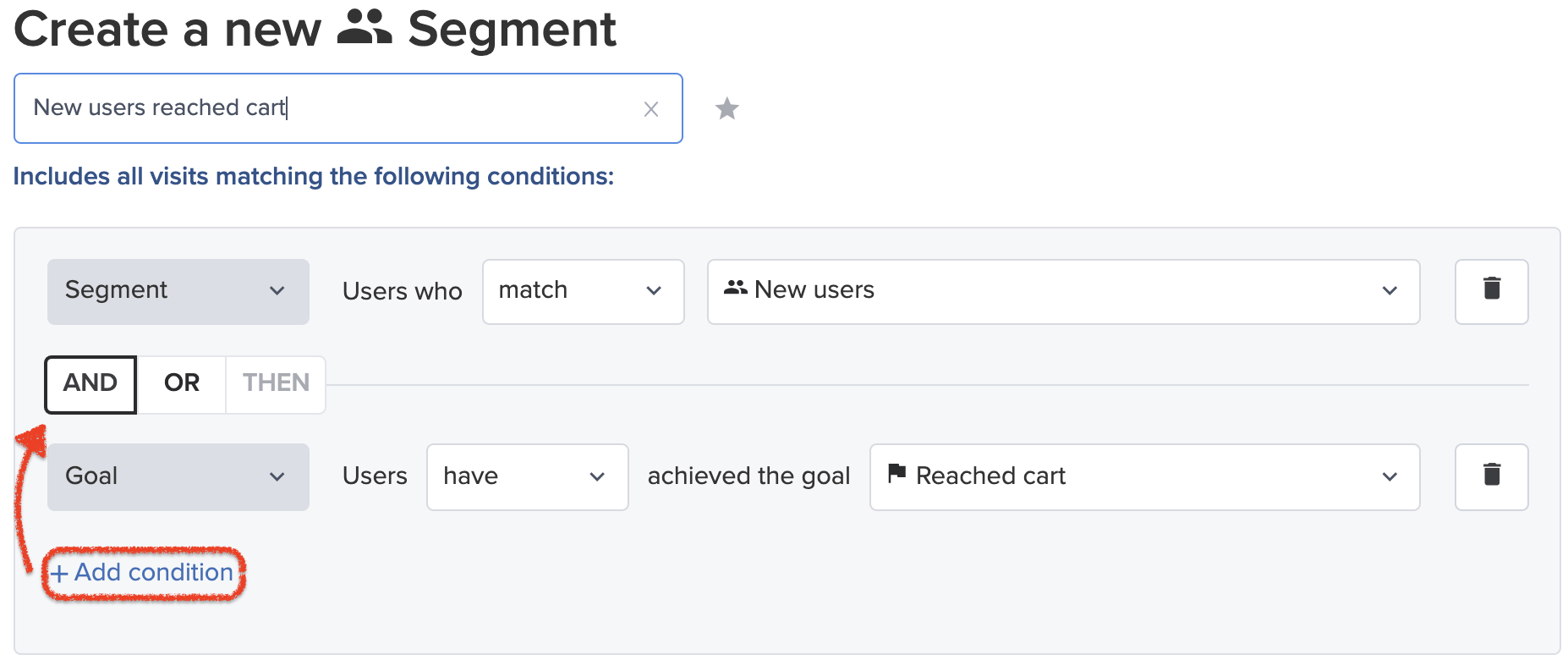Clear the segment name with the X icon
The height and width of the screenshot is (660, 1568).
click(651, 109)
